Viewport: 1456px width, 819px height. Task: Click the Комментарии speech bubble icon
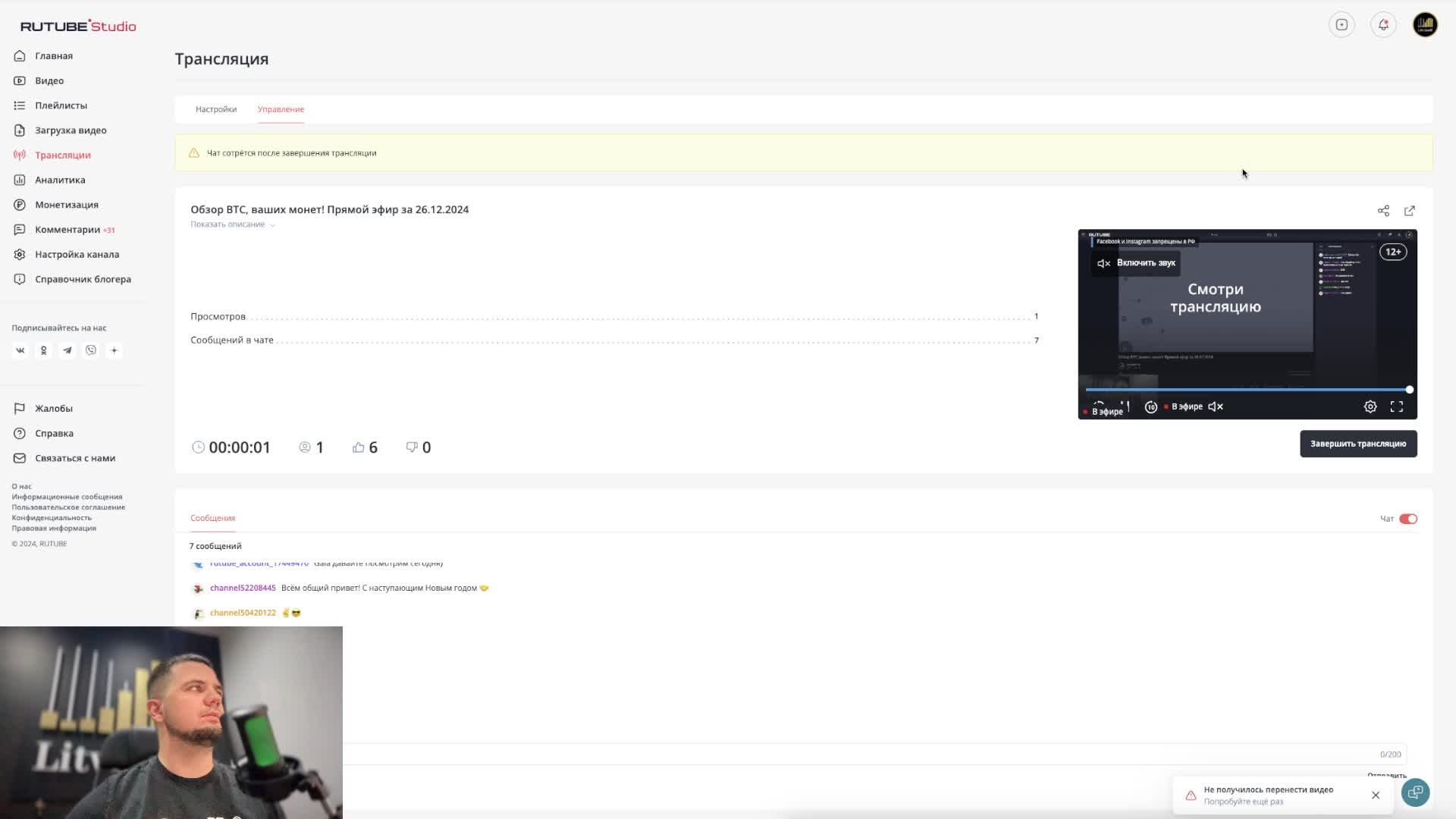20,230
